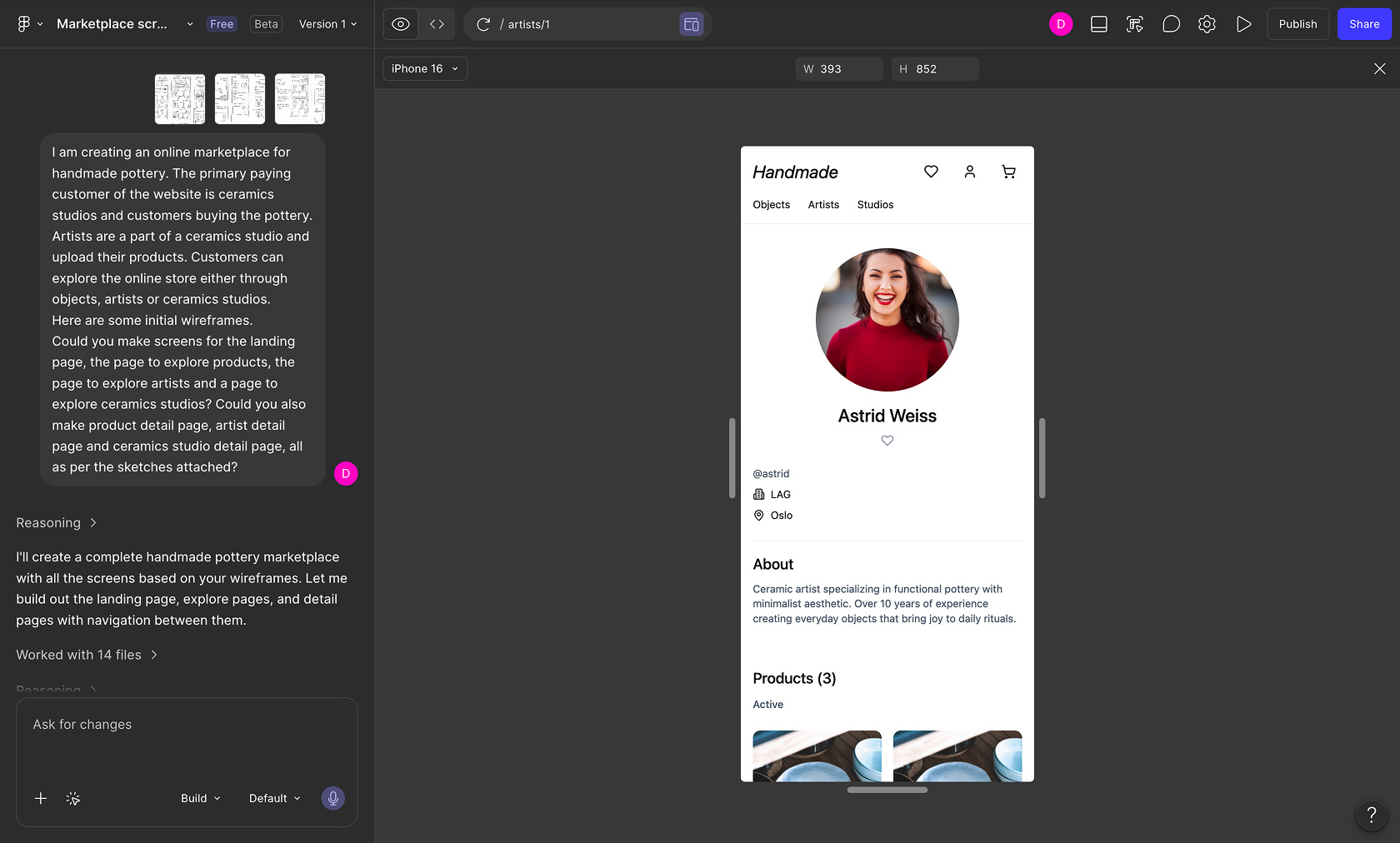Click the pink D avatar beside chat message
The height and width of the screenshot is (843, 1400).
coord(346,474)
